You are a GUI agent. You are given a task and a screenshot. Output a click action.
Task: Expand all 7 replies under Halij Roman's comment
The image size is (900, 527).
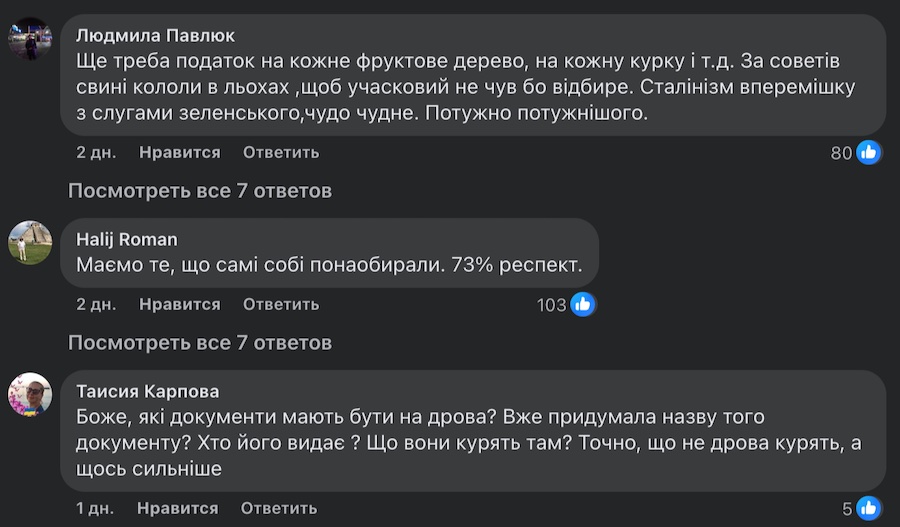click(200, 343)
